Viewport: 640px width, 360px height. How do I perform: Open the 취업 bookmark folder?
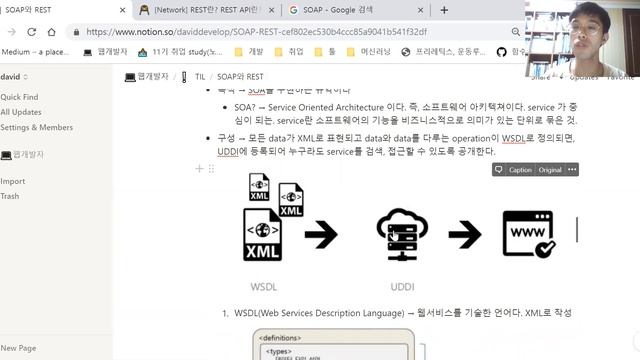coord(289,52)
